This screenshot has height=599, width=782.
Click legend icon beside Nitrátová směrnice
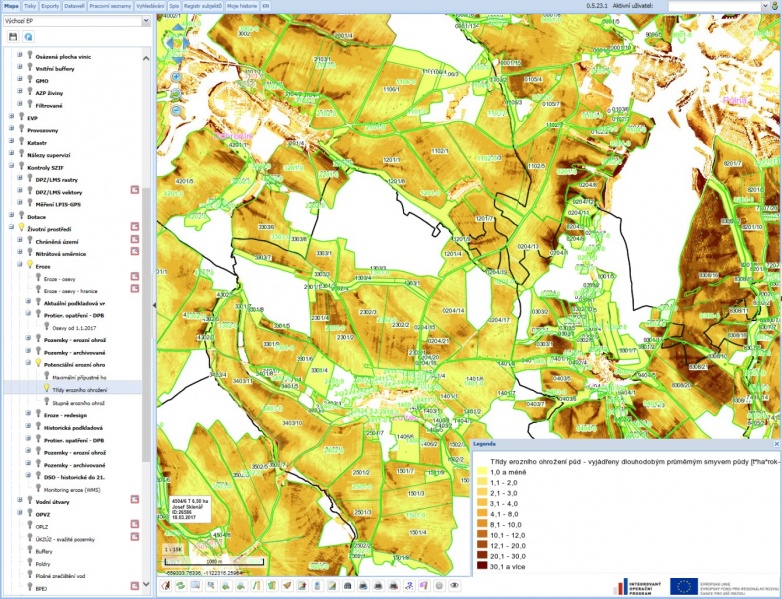tap(134, 253)
